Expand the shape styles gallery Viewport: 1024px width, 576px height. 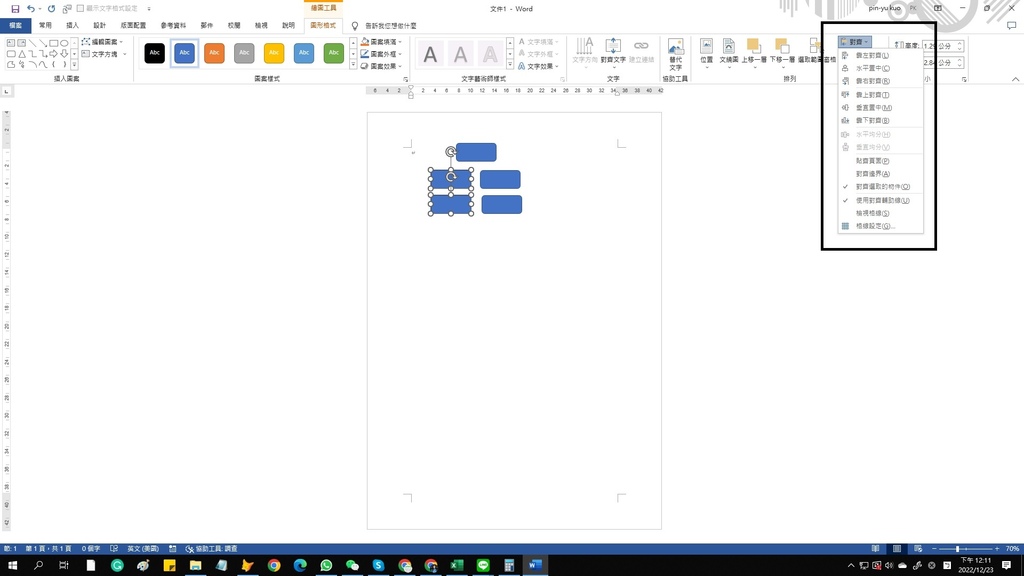click(x=353, y=65)
